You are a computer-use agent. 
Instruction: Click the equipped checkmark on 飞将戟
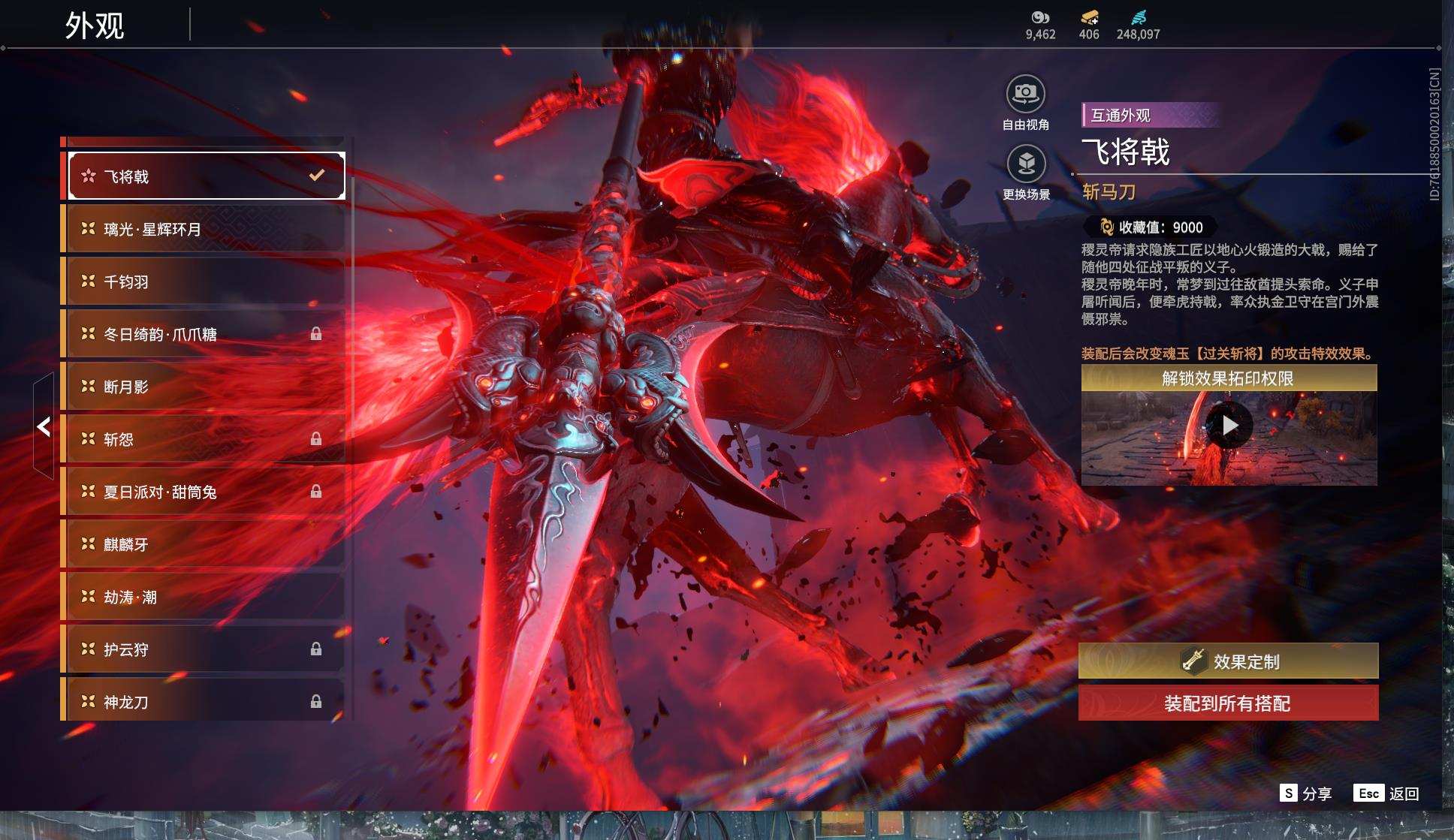pyautogui.click(x=317, y=176)
